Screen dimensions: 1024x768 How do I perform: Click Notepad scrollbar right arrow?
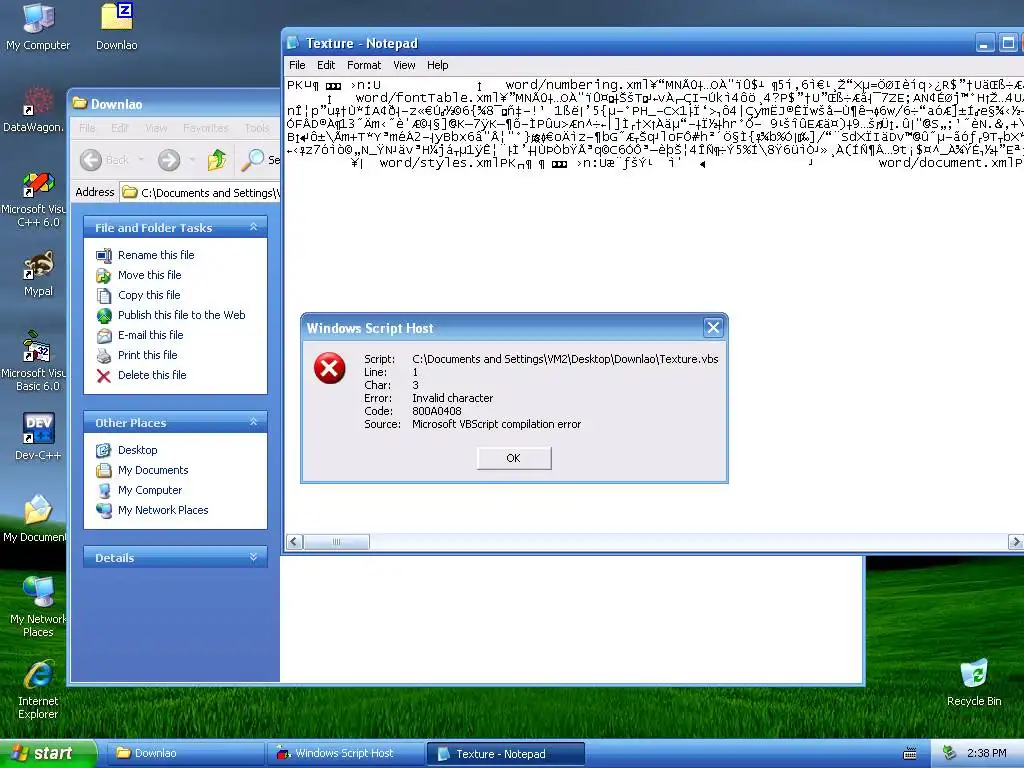pos(1016,542)
